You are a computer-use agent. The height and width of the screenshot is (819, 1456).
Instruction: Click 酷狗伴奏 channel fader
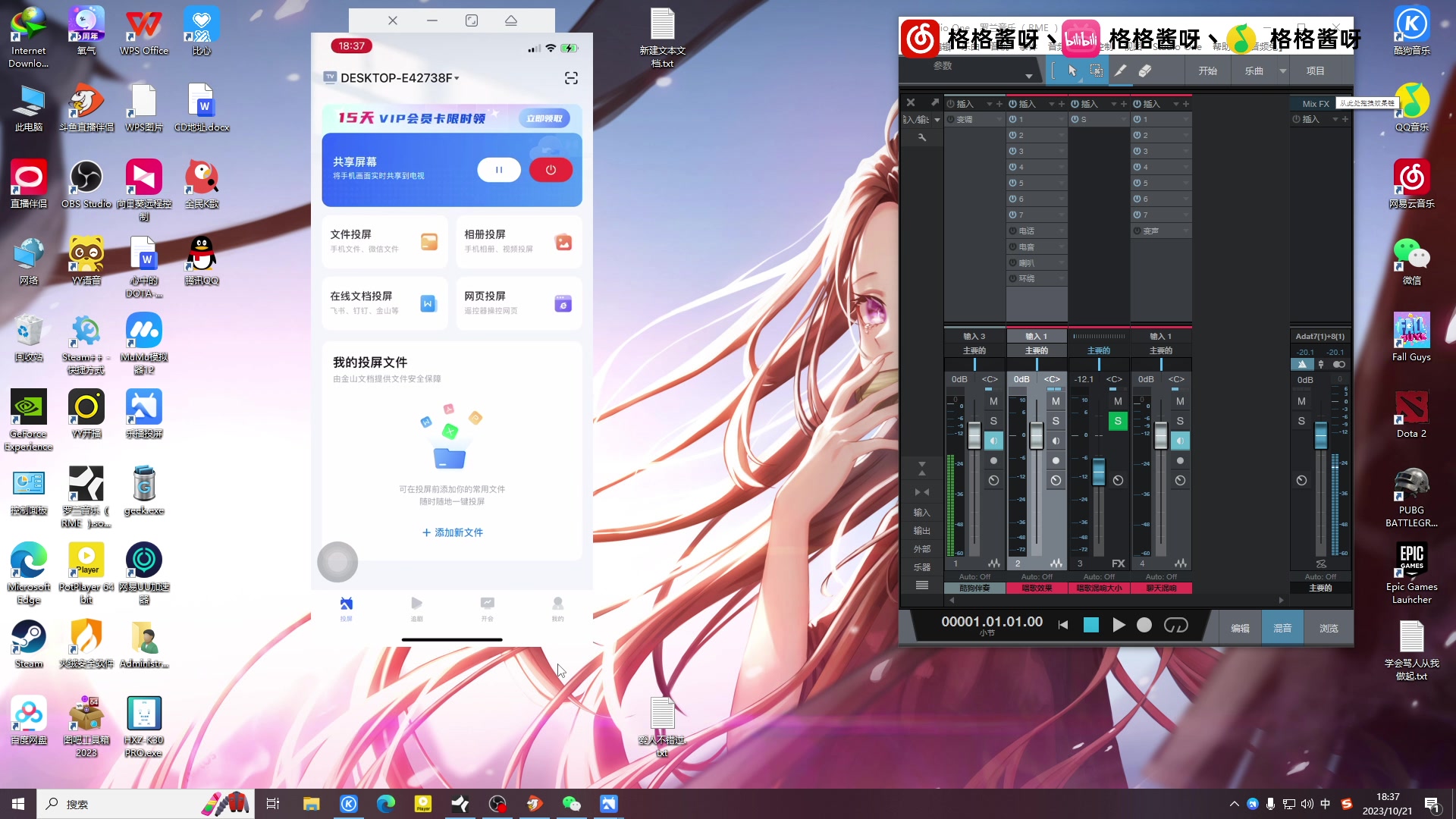pos(974,435)
